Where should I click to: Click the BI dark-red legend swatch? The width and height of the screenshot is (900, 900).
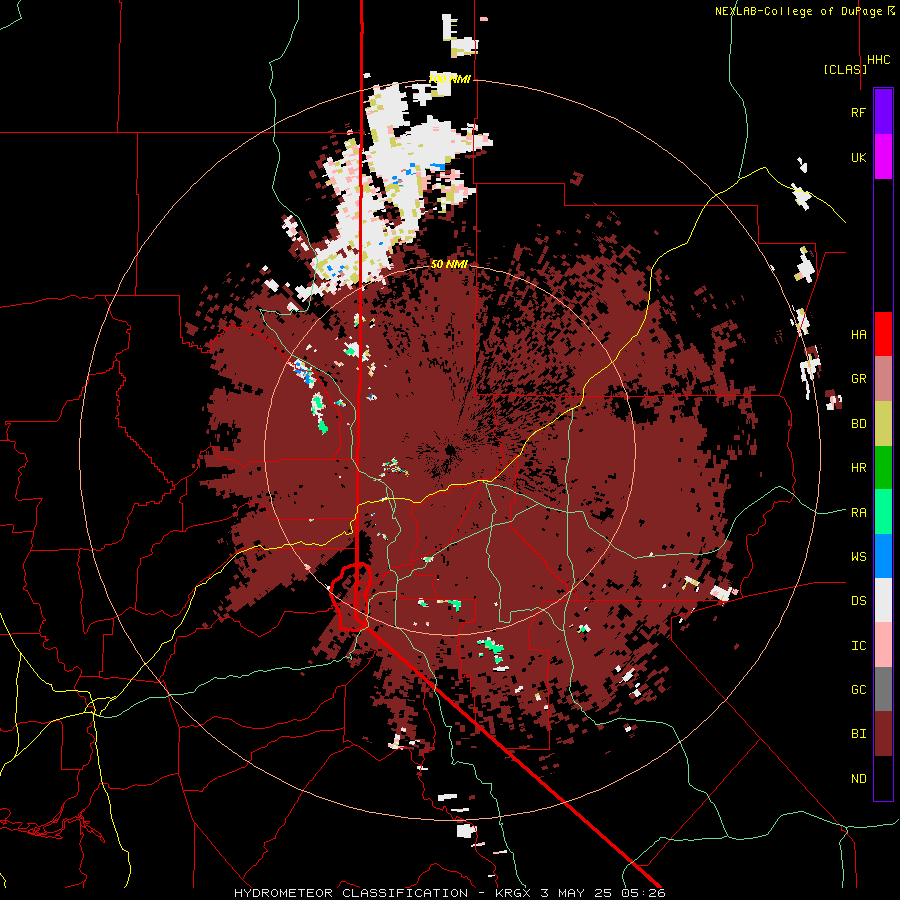coord(883,734)
